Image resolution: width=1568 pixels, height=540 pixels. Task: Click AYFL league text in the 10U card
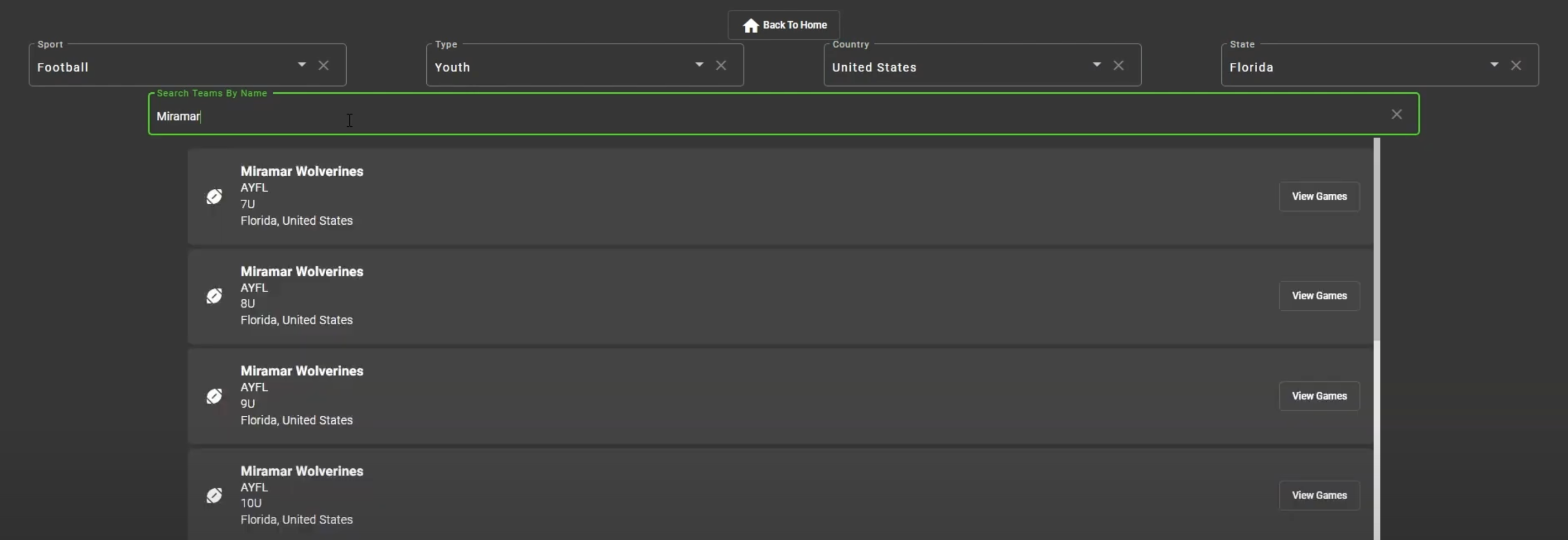tap(254, 488)
